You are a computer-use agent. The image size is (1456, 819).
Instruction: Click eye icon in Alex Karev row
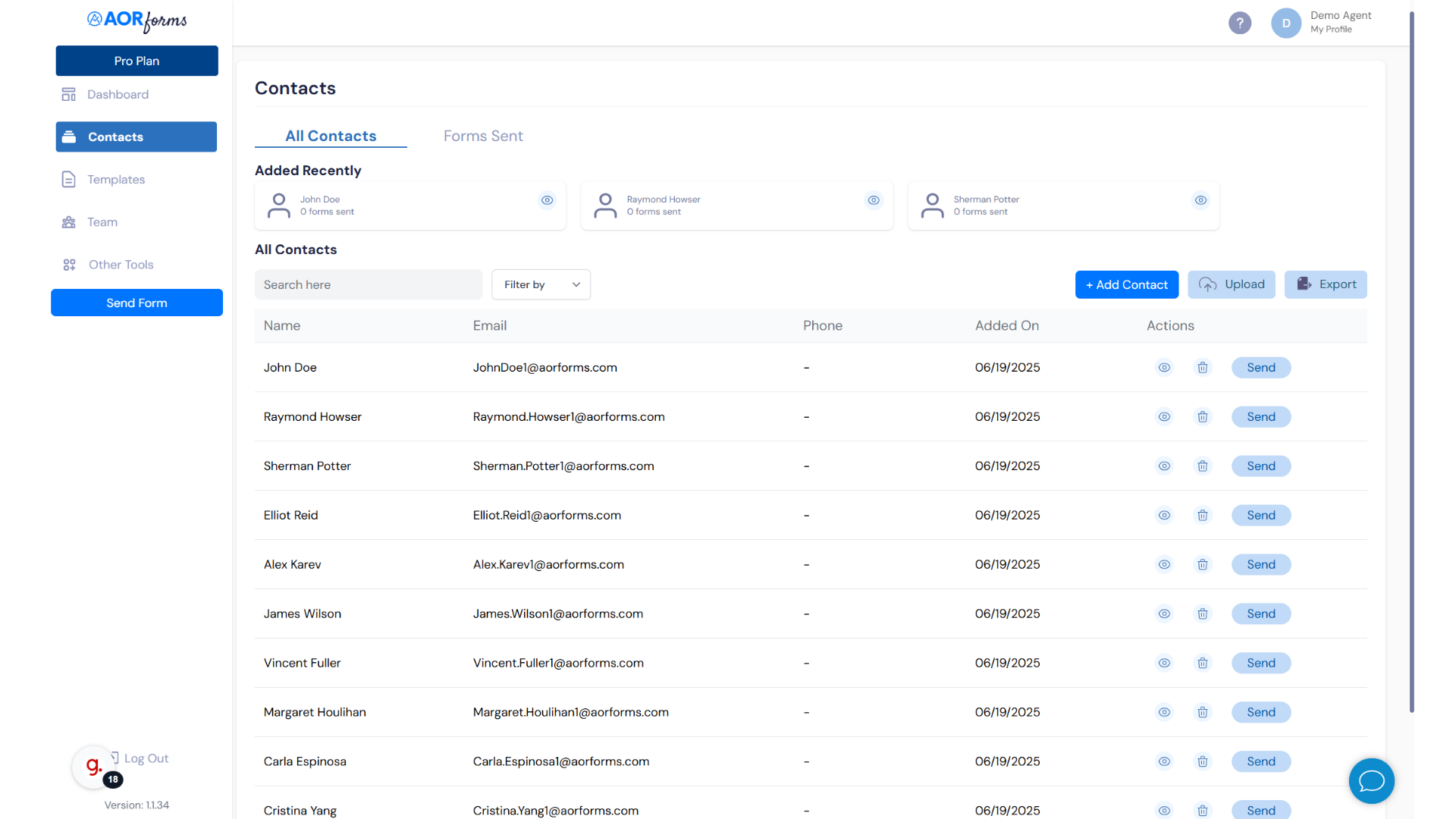[1164, 565]
